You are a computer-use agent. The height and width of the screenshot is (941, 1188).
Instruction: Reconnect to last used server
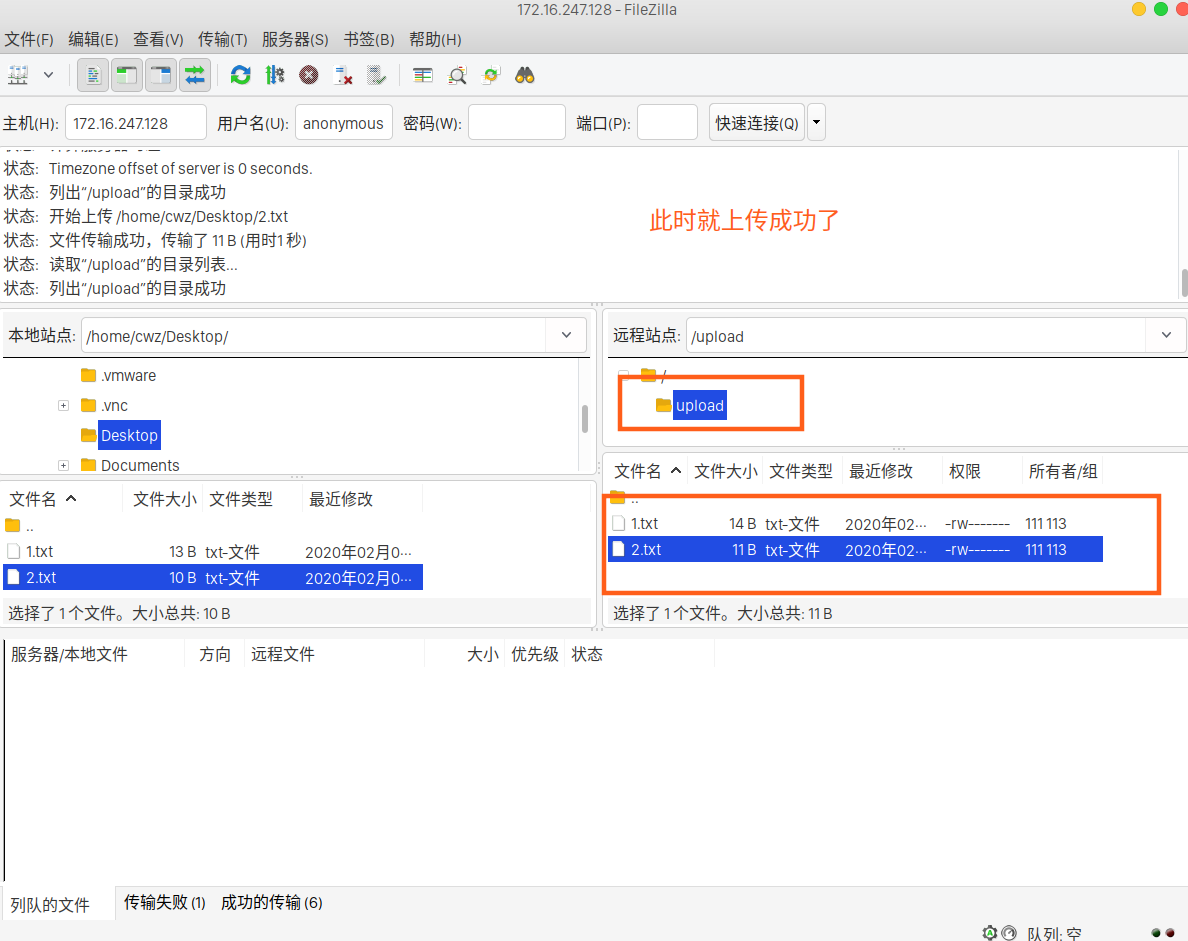click(x=377, y=75)
